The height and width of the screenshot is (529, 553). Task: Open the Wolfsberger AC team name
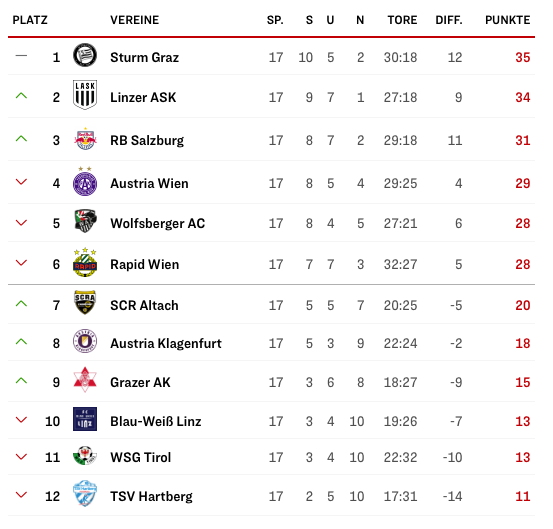point(158,223)
